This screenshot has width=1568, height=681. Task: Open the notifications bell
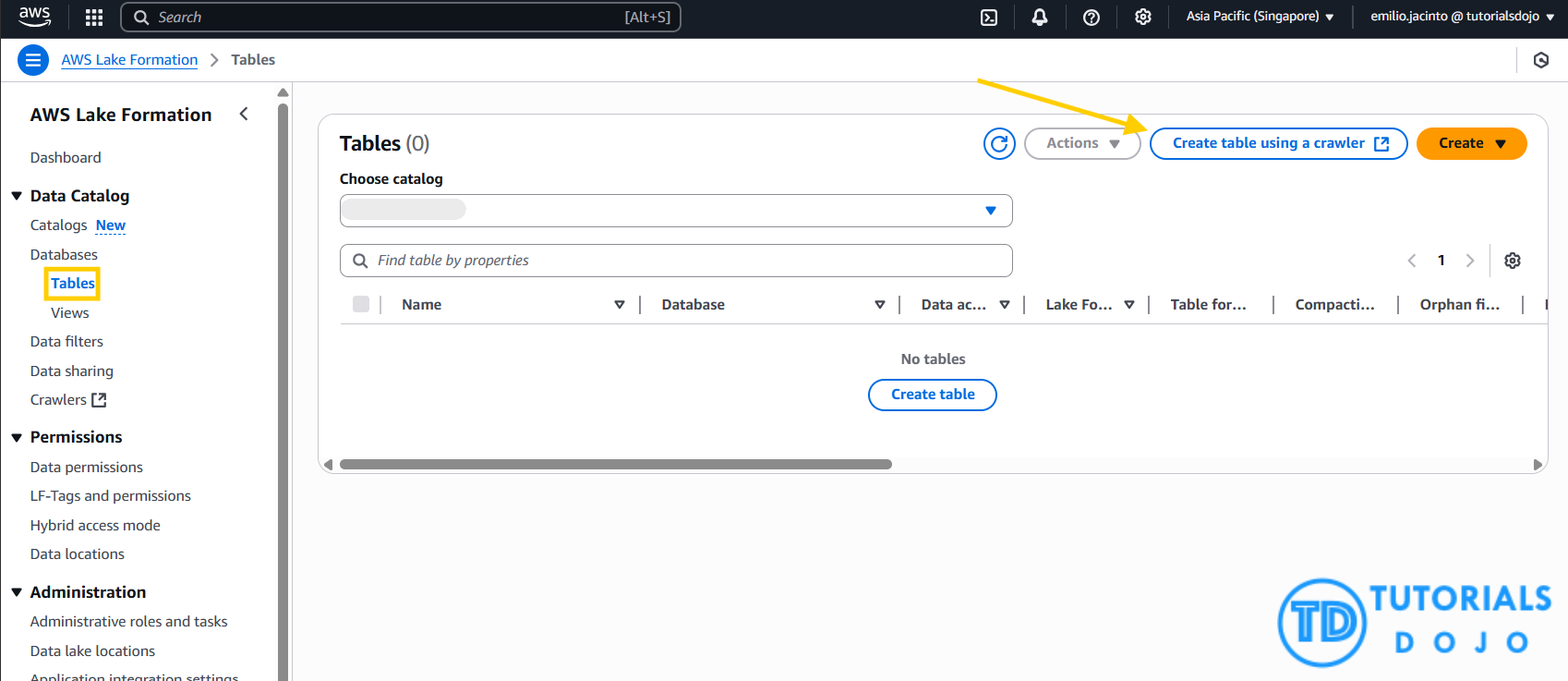coord(1040,17)
